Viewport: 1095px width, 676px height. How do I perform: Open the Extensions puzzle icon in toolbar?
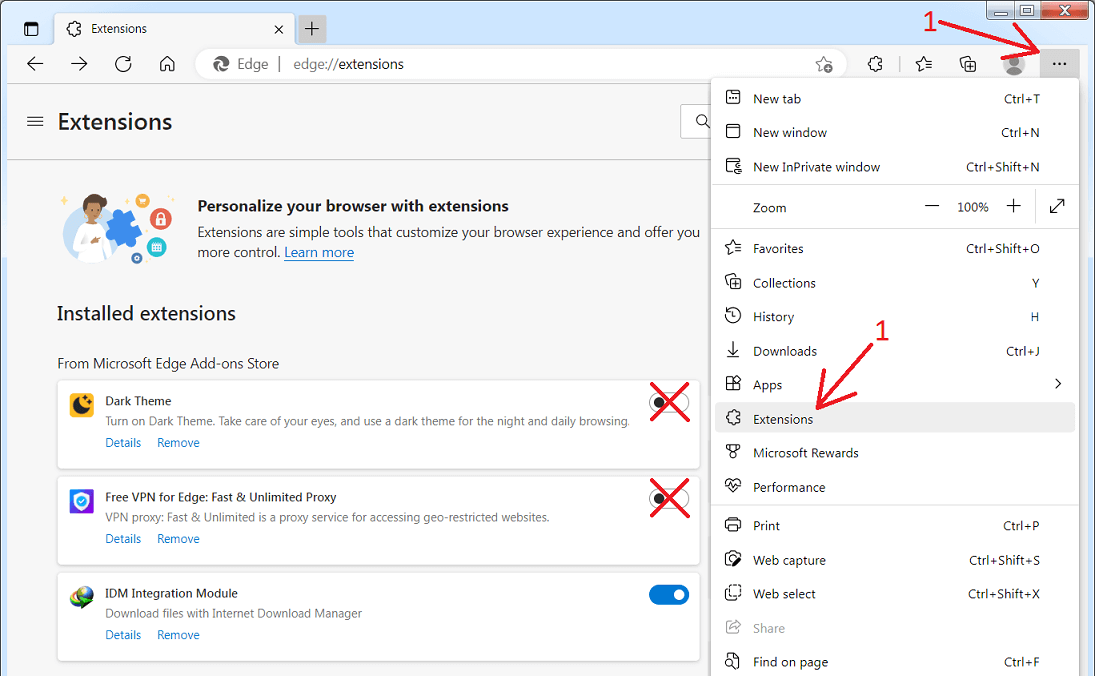pos(875,63)
